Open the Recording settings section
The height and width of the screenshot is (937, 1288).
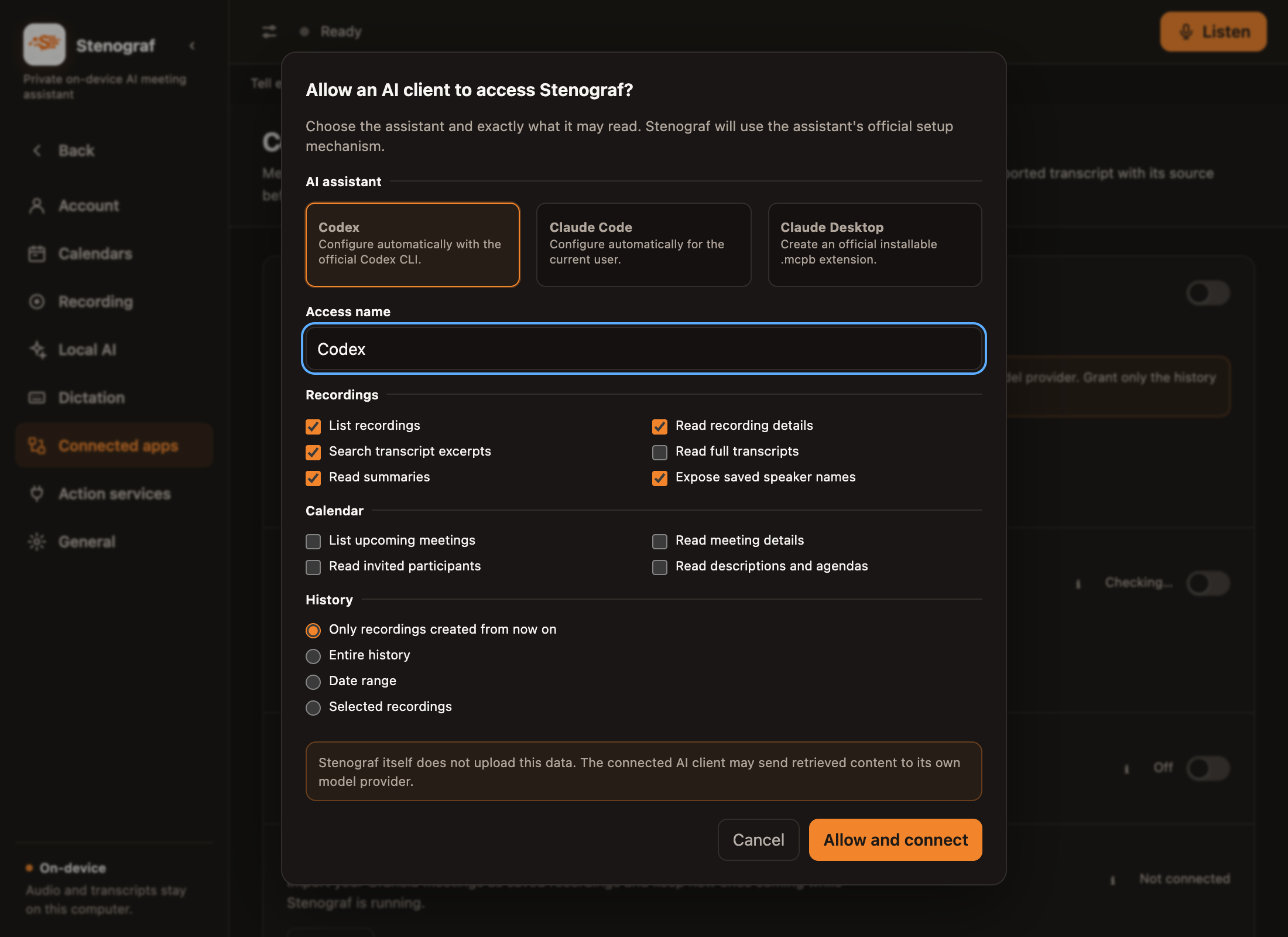[x=114, y=302]
